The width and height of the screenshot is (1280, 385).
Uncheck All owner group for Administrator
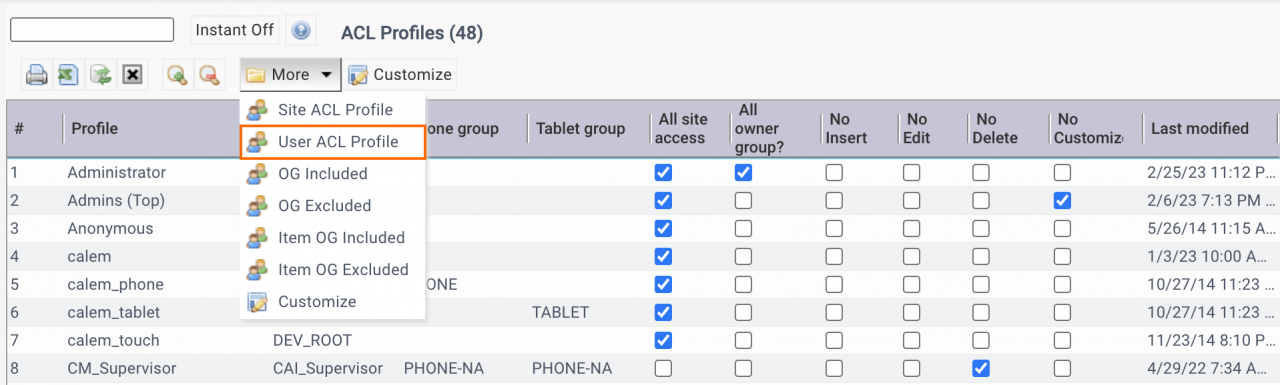click(743, 172)
